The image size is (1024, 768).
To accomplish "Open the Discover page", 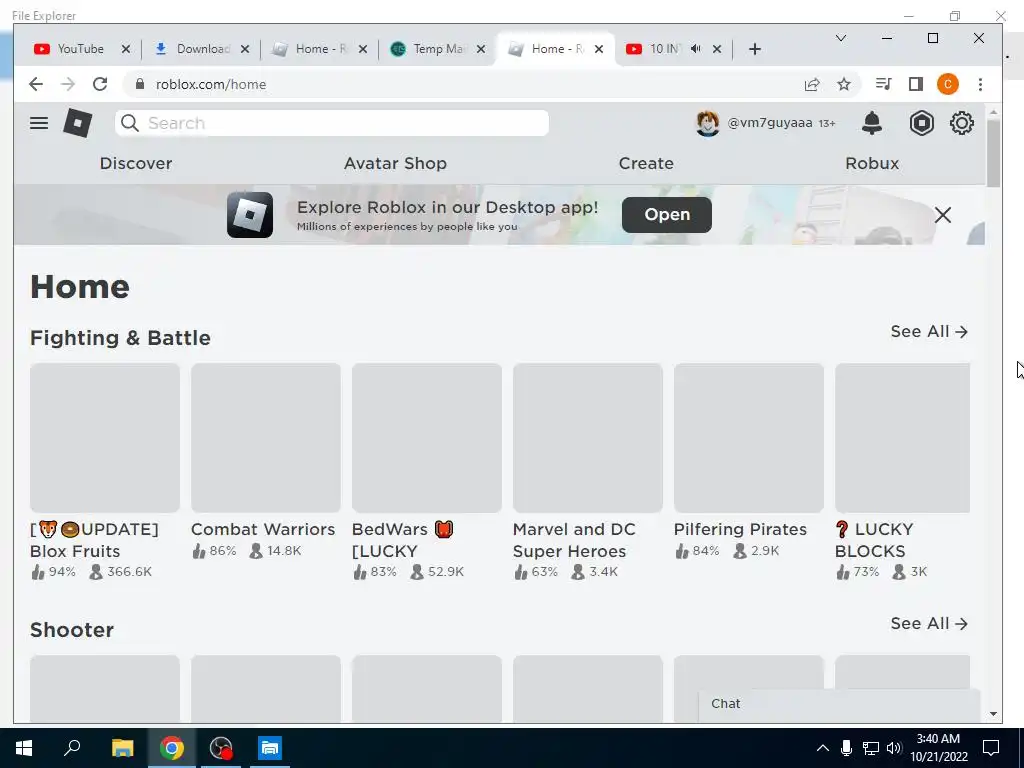I will [136, 163].
